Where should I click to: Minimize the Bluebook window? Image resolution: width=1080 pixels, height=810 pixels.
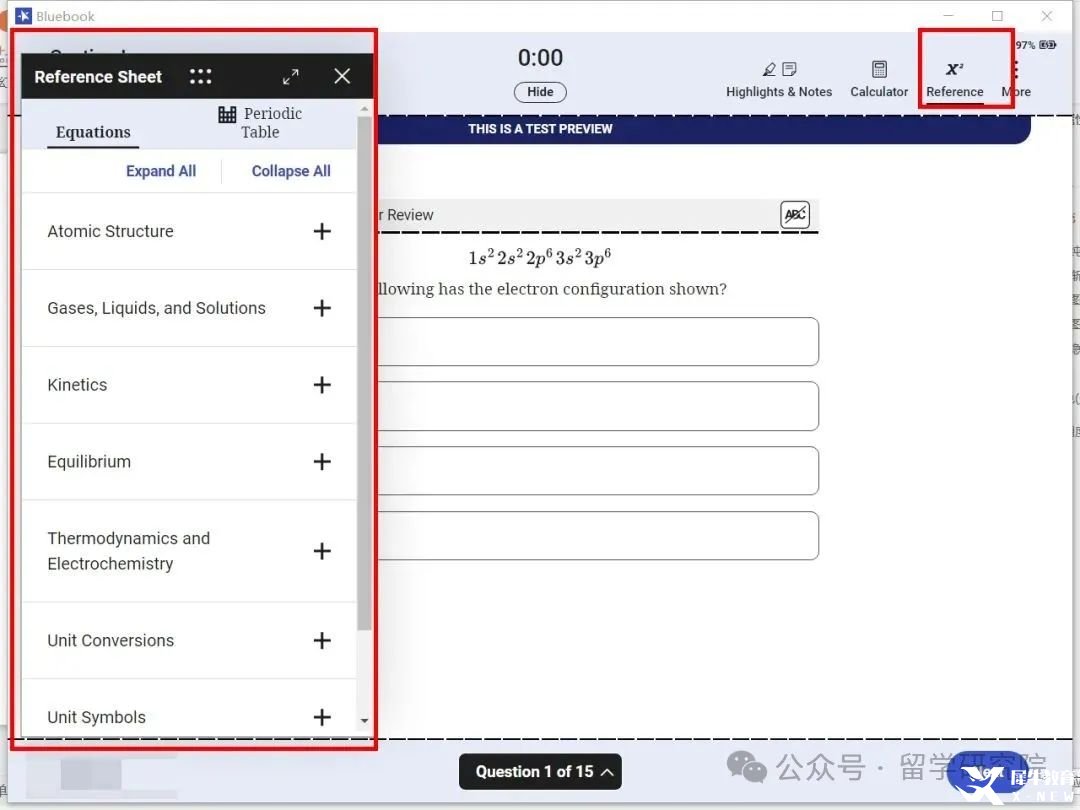point(948,15)
